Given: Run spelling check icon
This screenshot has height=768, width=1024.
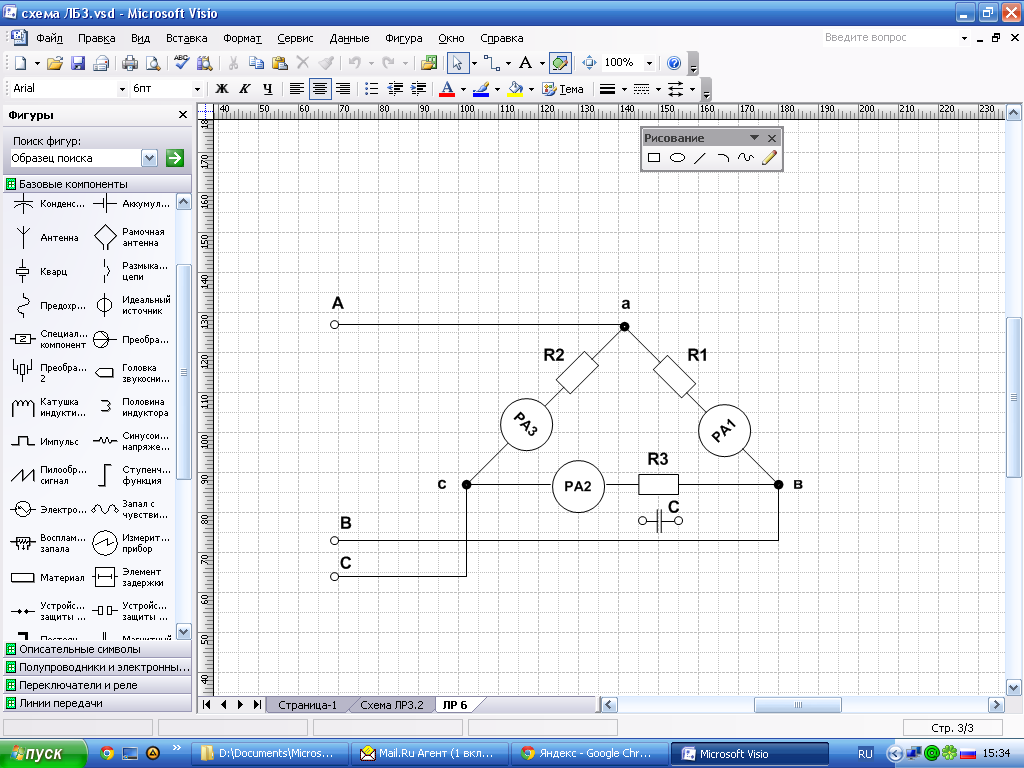Looking at the screenshot, I should click(182, 63).
